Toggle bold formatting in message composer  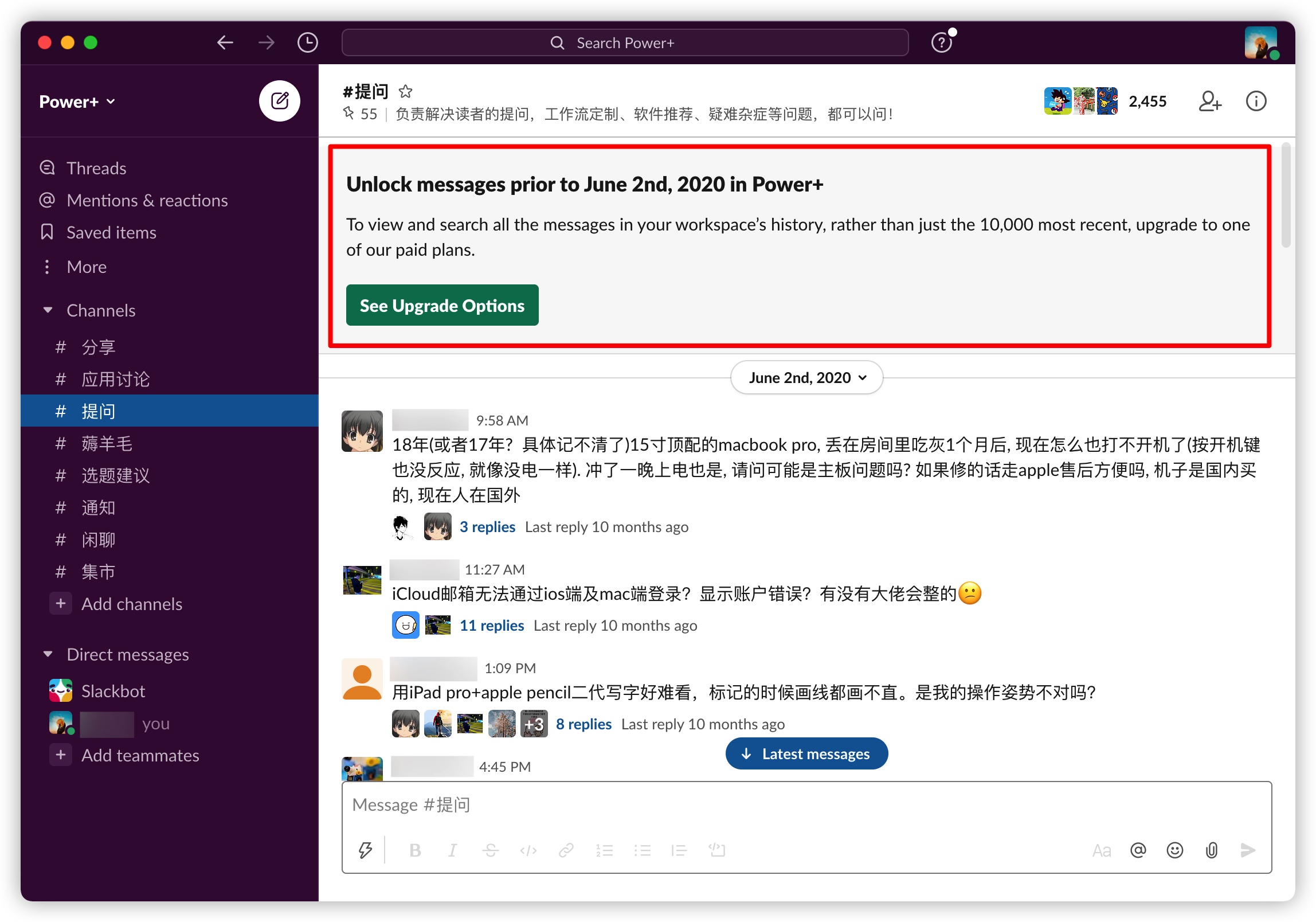point(416,850)
